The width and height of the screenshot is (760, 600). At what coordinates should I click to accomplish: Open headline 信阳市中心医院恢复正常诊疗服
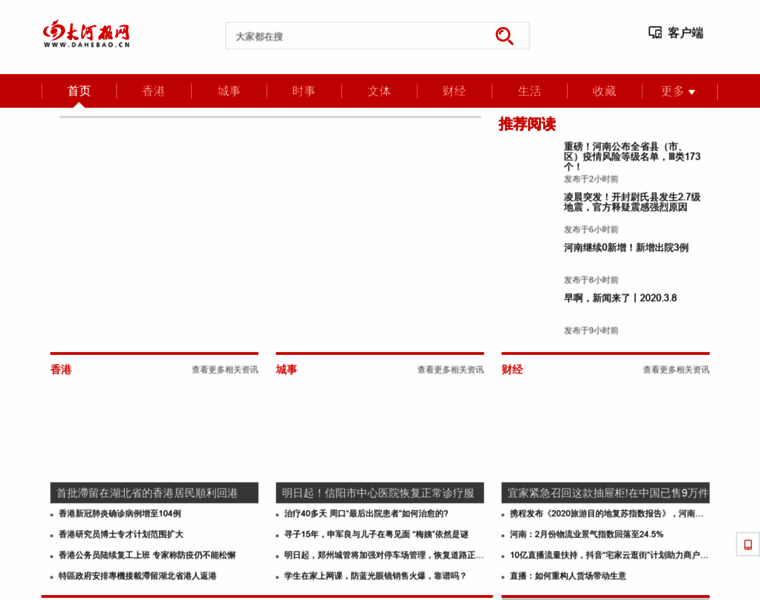380,493
